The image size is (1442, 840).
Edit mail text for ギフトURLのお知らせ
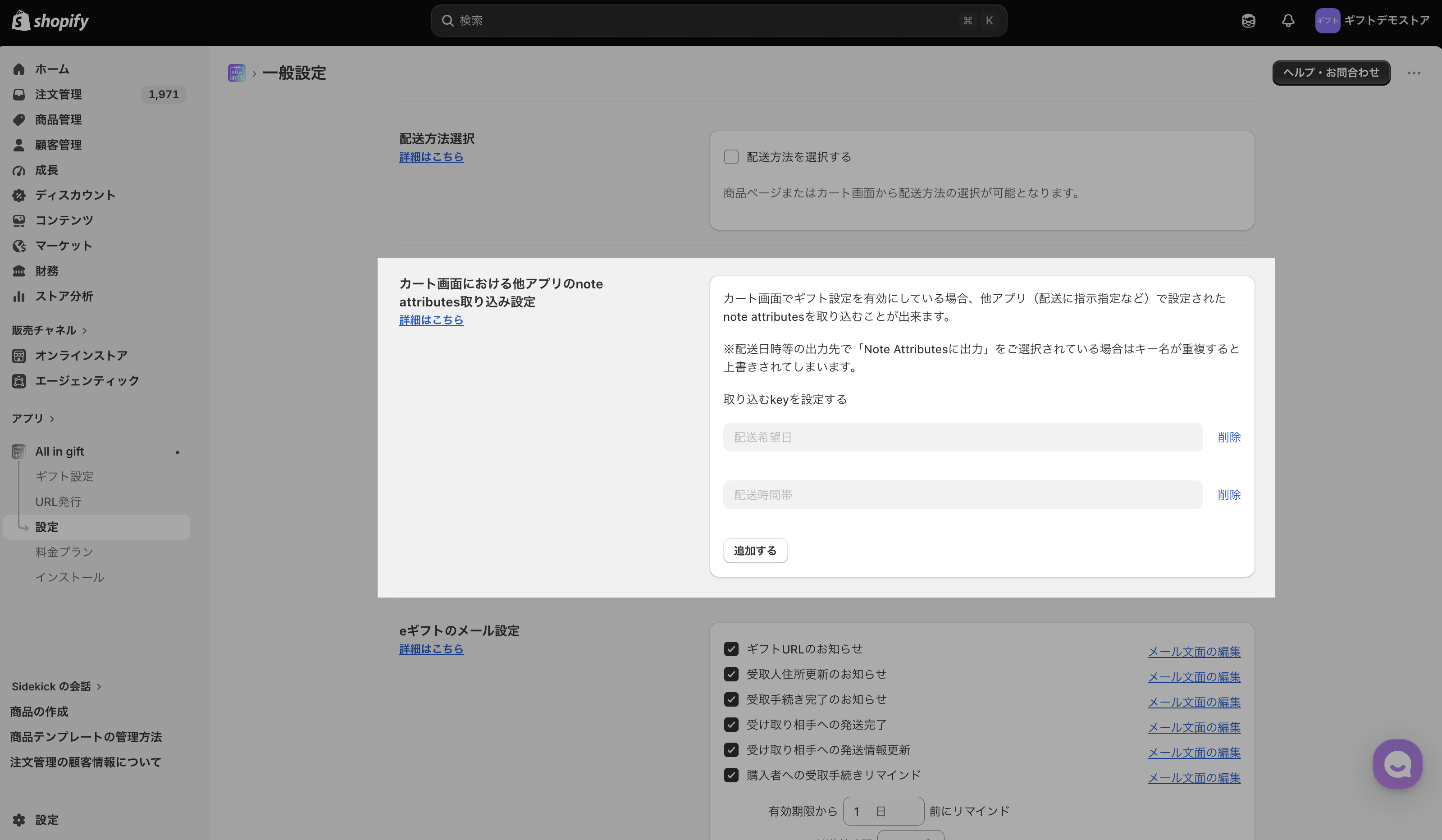click(1194, 651)
